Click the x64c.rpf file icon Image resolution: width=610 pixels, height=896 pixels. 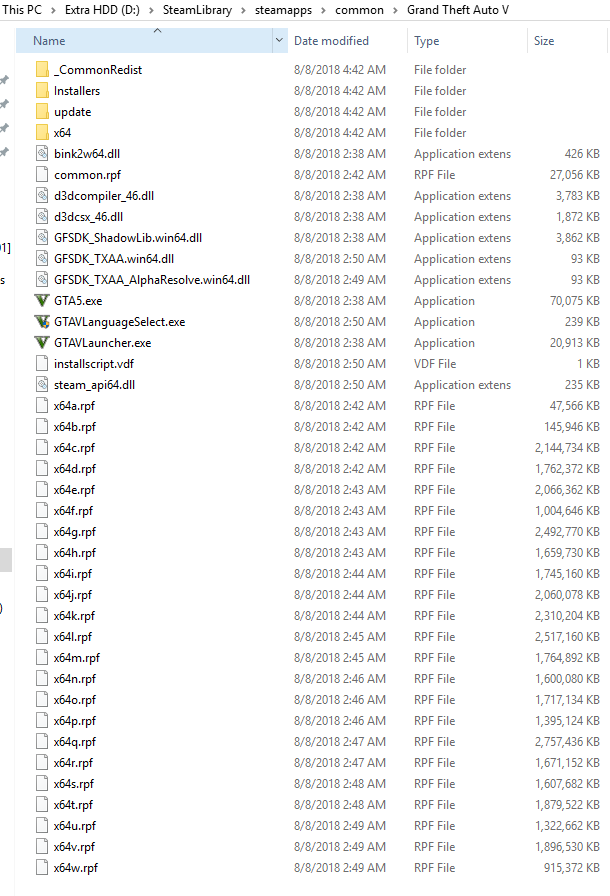click(x=42, y=448)
